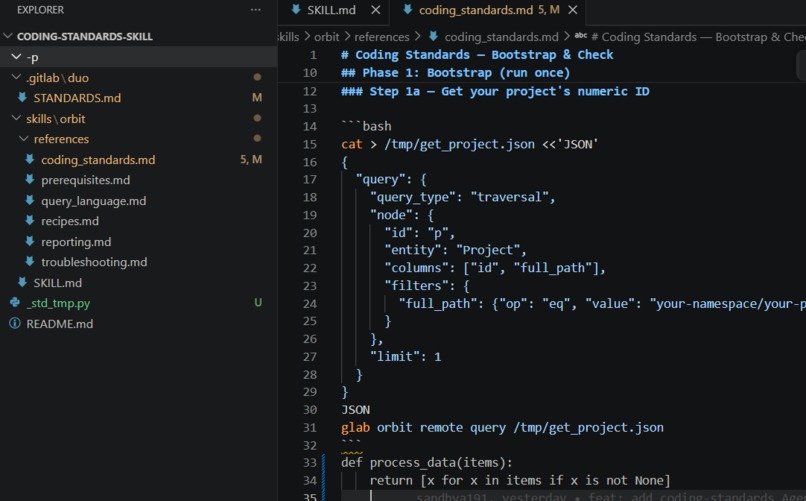Click '# Coding Standards' title on line 1

point(477,54)
